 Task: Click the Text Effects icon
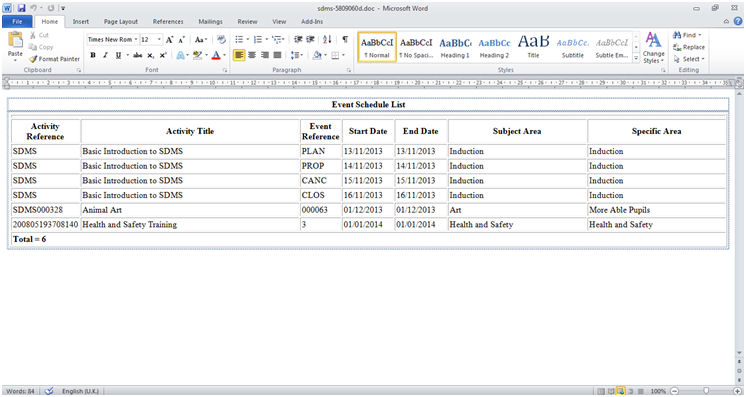click(x=180, y=55)
